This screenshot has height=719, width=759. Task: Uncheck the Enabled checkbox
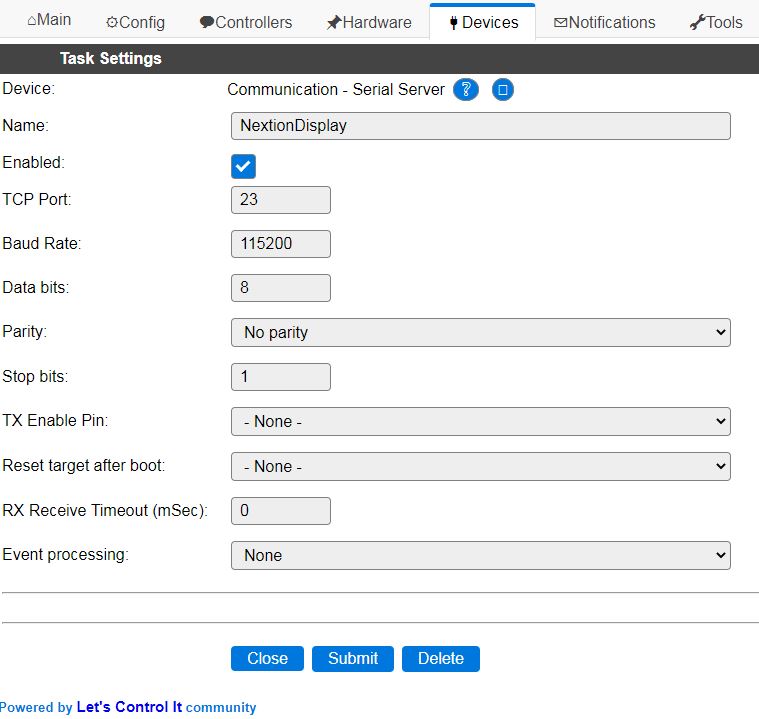pos(243,166)
